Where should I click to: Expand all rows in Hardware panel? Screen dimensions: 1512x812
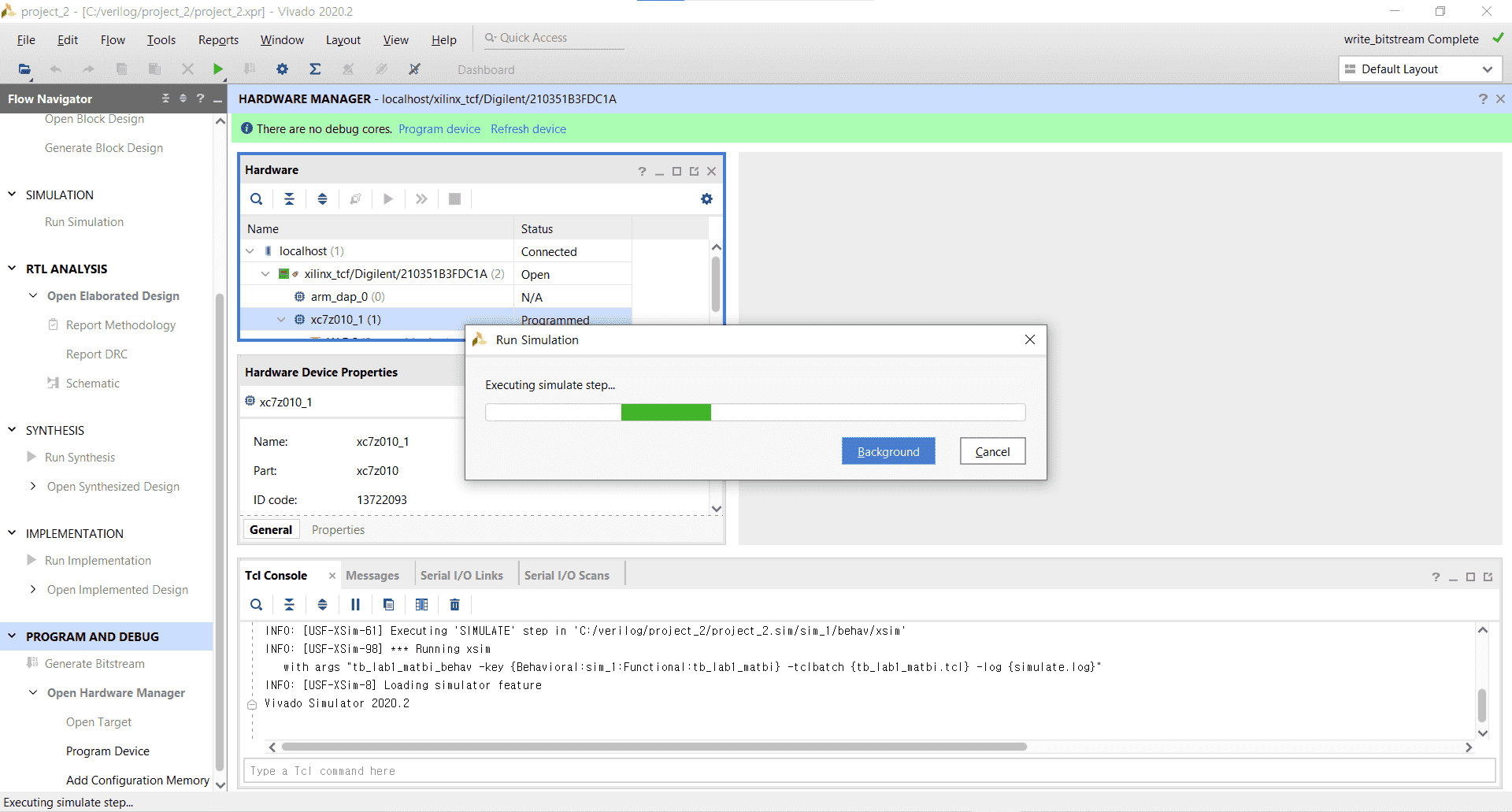click(x=322, y=198)
